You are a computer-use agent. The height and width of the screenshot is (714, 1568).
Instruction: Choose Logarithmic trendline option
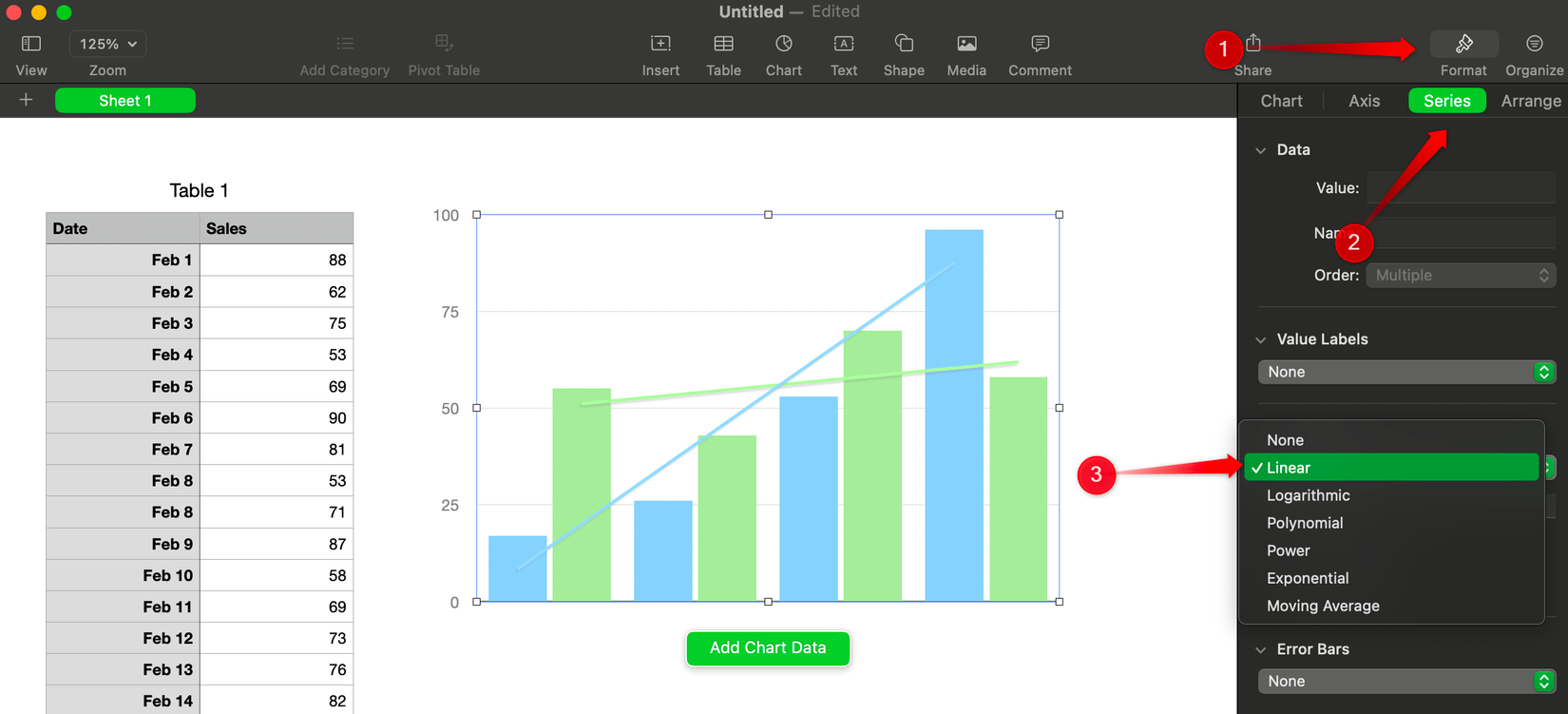(x=1391, y=495)
